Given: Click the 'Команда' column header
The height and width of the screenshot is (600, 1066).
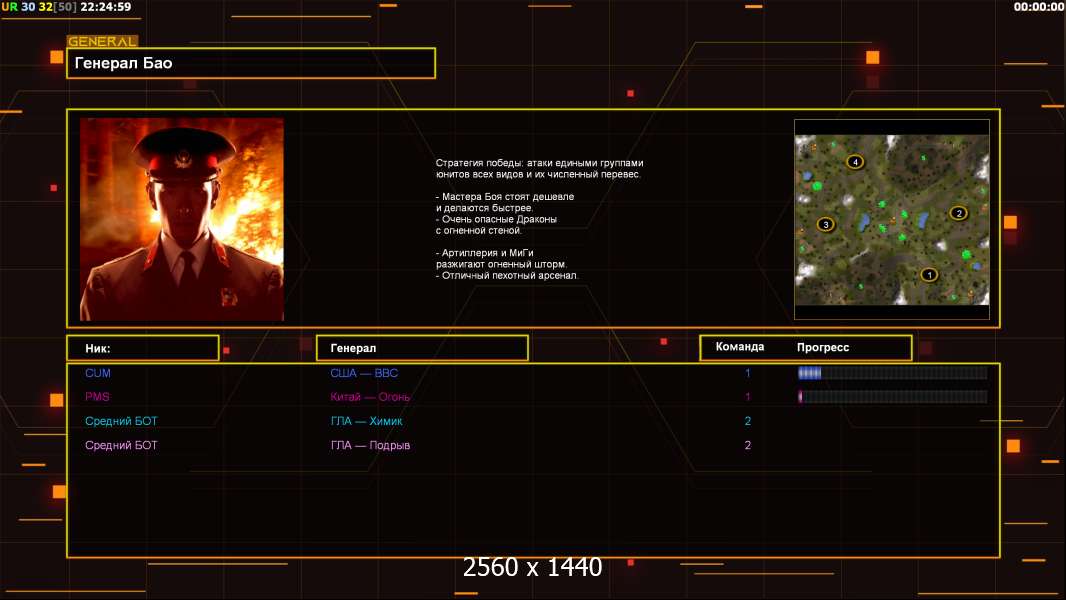Looking at the screenshot, I should (740, 347).
